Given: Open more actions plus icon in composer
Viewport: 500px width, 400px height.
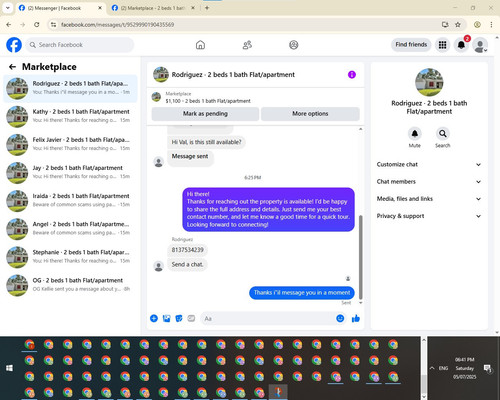Looking at the screenshot, I should [154, 318].
